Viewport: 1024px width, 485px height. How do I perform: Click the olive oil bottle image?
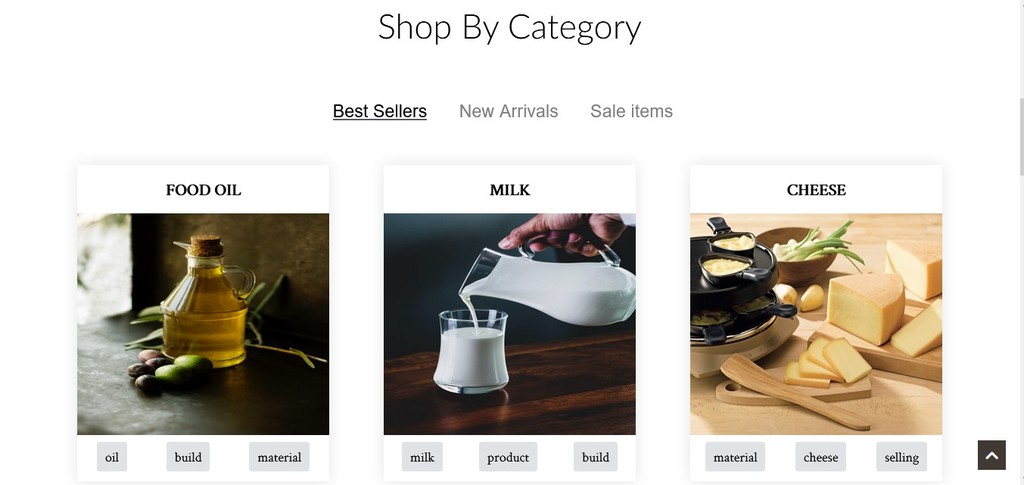(x=203, y=324)
